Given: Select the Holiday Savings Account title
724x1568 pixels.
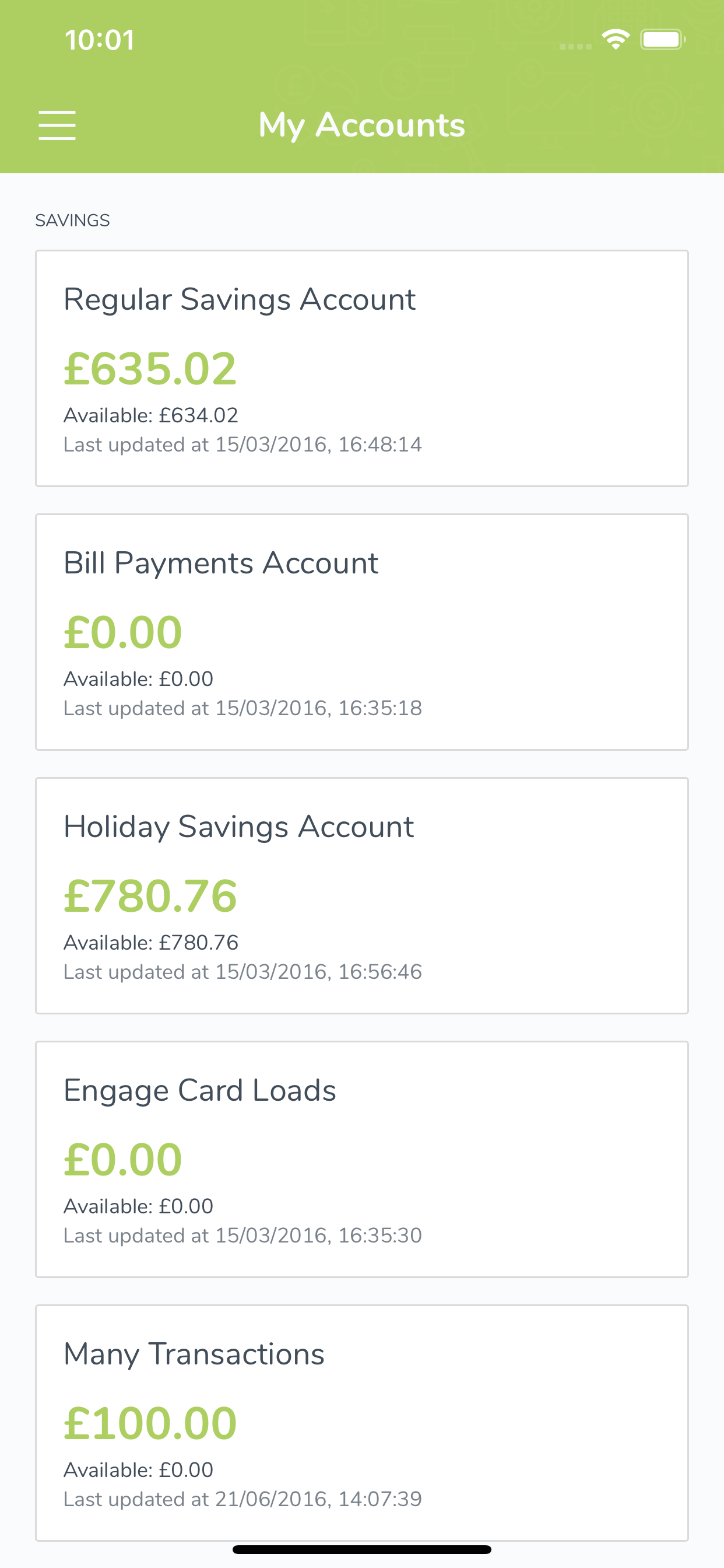Looking at the screenshot, I should click(238, 827).
